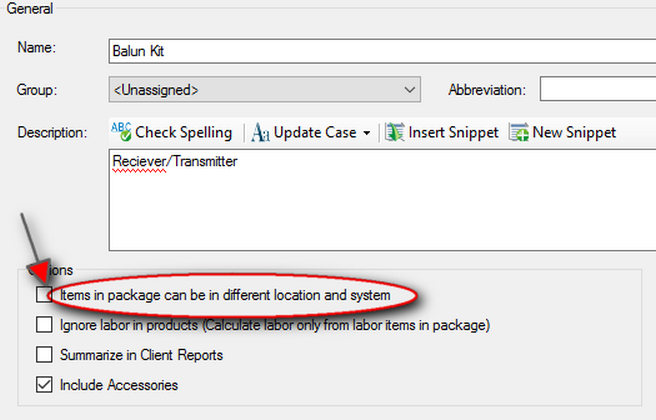Click inside the Description text area
The width and height of the screenshot is (656, 420).
[x=382, y=200]
